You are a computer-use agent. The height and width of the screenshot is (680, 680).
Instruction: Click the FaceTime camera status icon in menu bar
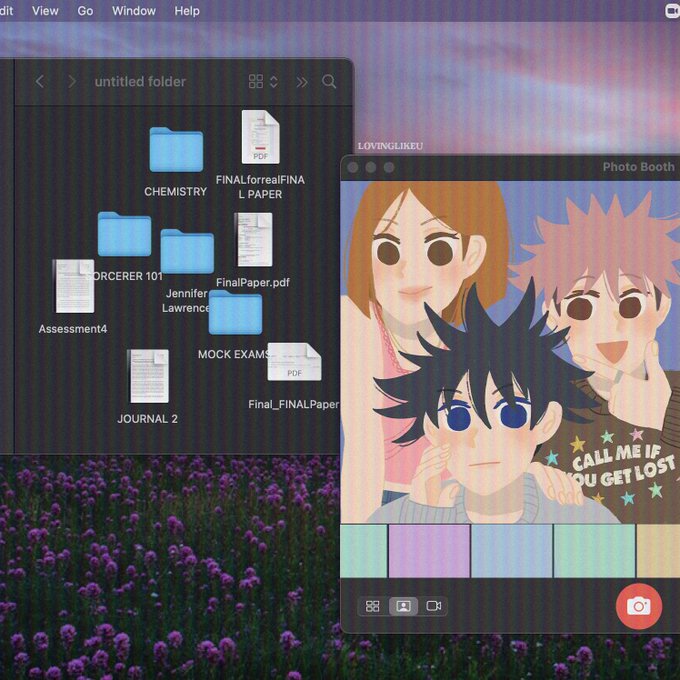pos(673,12)
